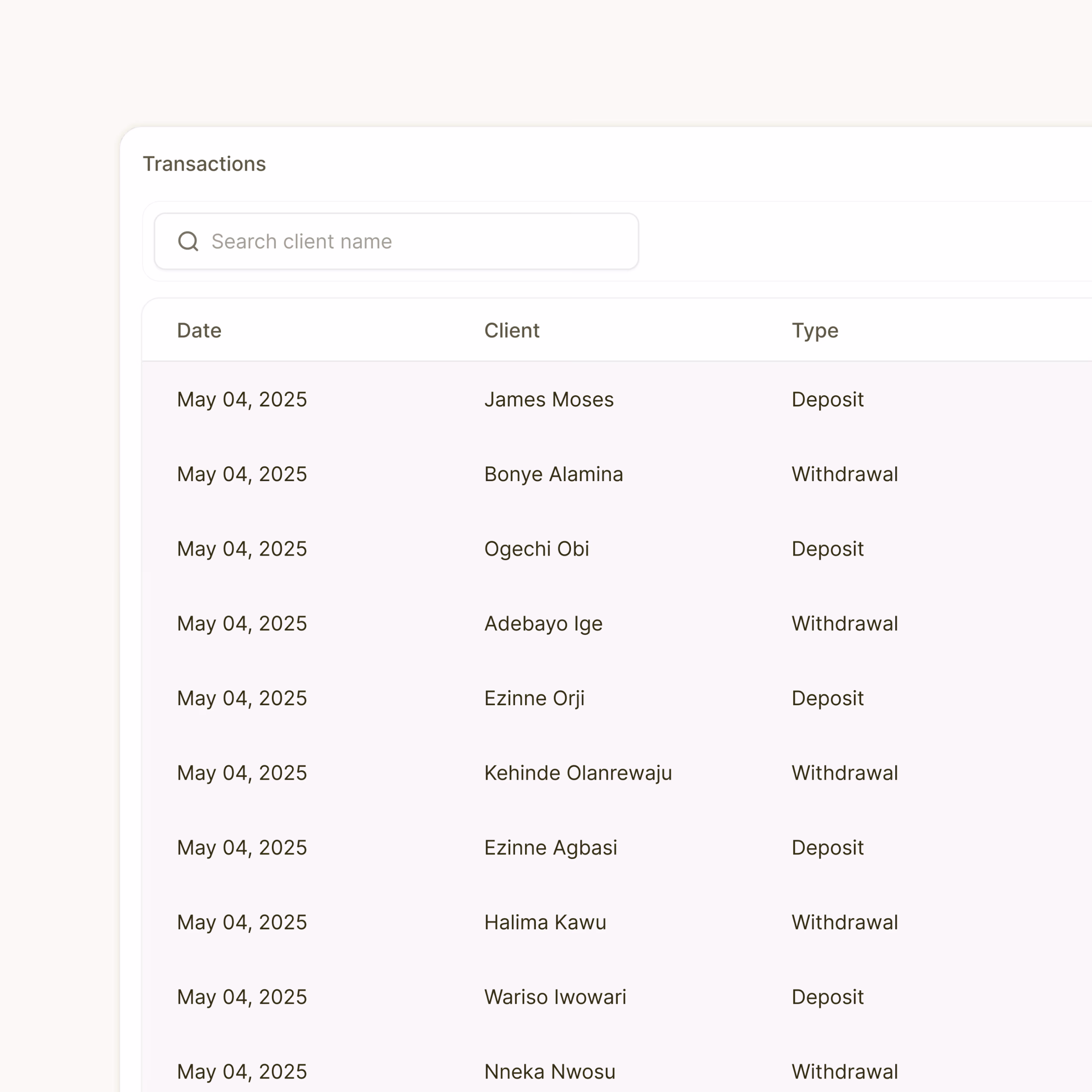1092x1092 pixels.
Task: Click the Transactions heading
Action: pos(204,164)
